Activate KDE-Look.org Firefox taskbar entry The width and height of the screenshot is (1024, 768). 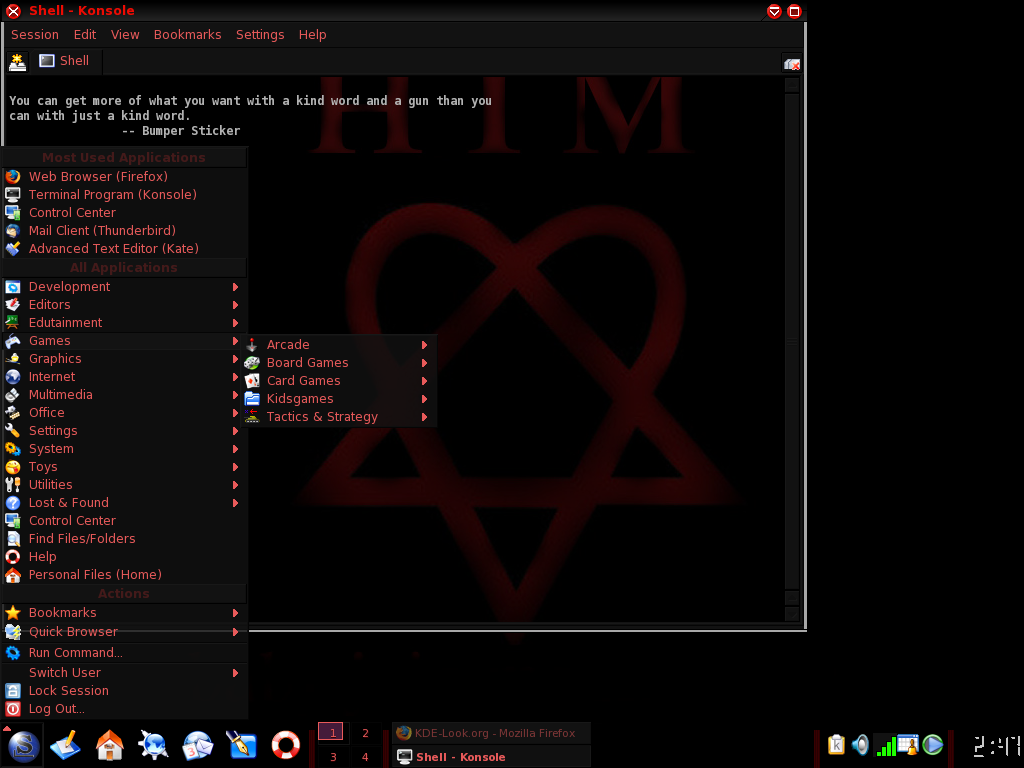click(x=491, y=733)
